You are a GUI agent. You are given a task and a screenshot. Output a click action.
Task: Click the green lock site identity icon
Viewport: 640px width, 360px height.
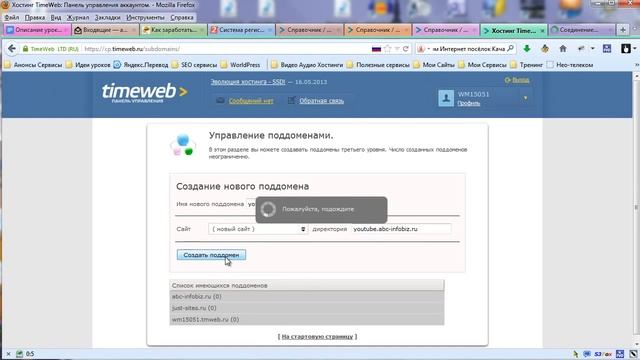coord(25,49)
